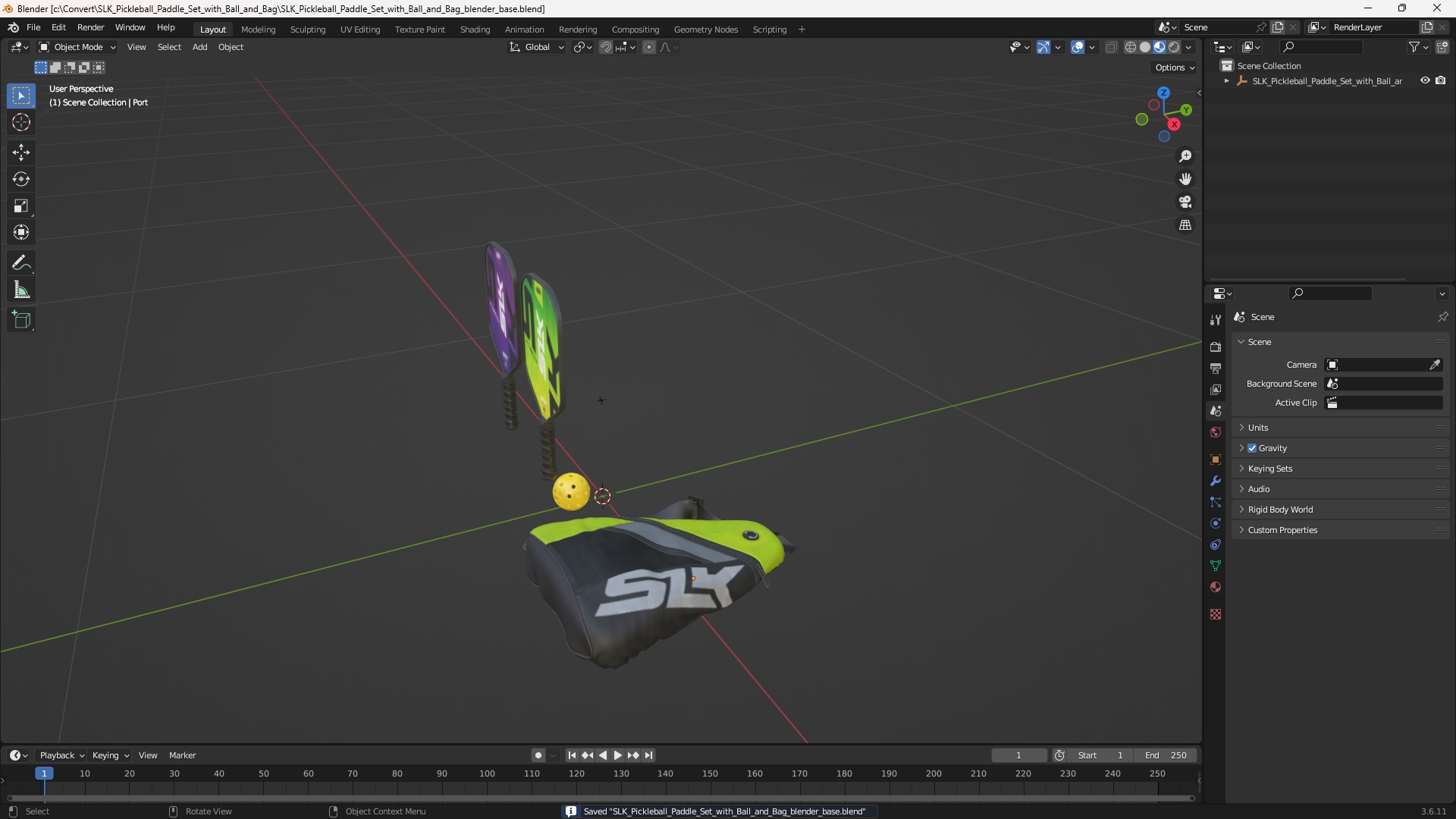Expand SLK_Pickleball collection in outliner

coord(1226,81)
